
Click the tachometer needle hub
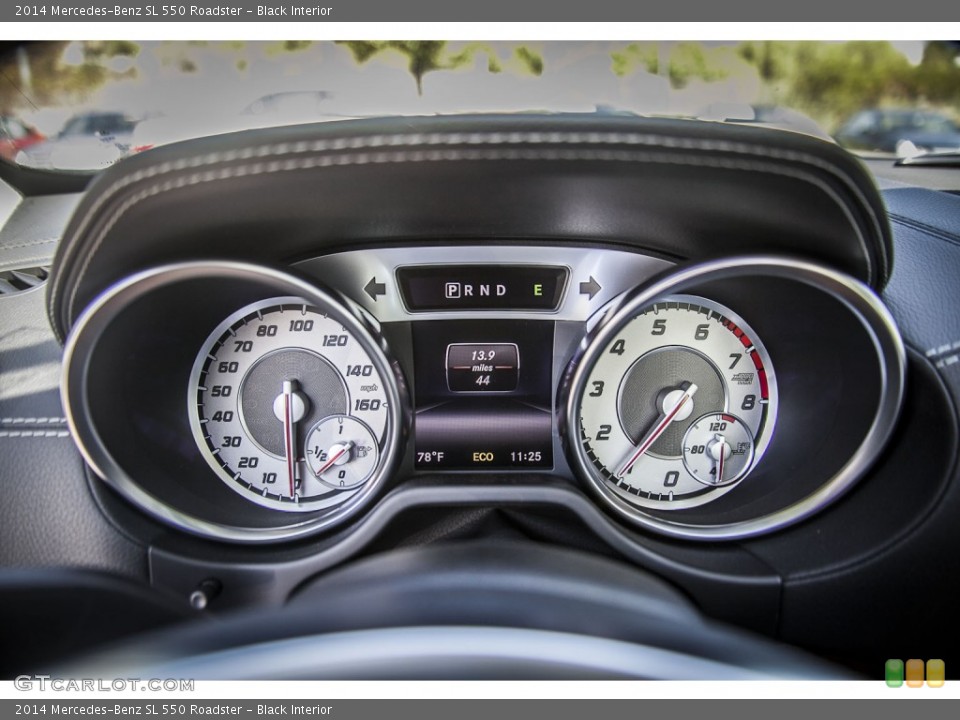(676, 404)
